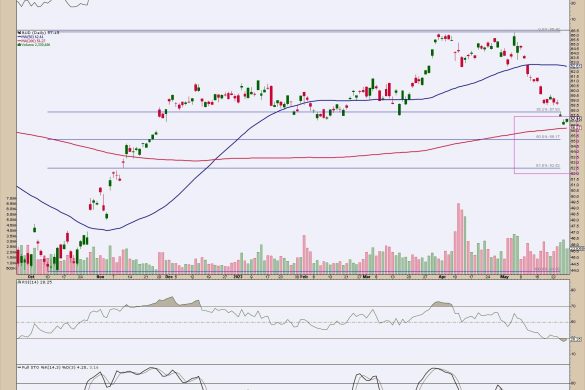Click the 200-day MA price tag on right axis
The width and height of the screenshot is (585, 390).
576,128
